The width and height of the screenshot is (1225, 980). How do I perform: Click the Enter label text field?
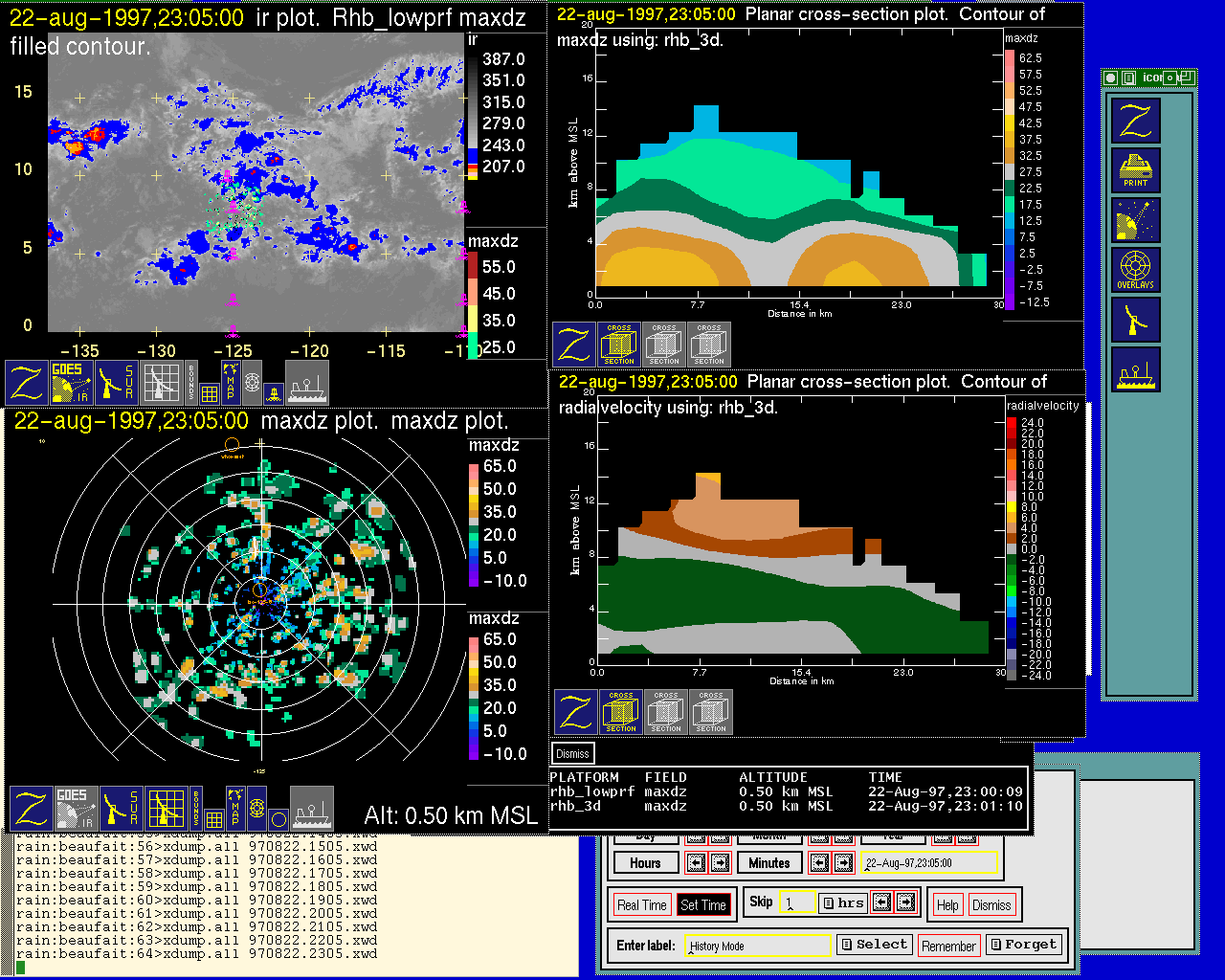(x=758, y=946)
